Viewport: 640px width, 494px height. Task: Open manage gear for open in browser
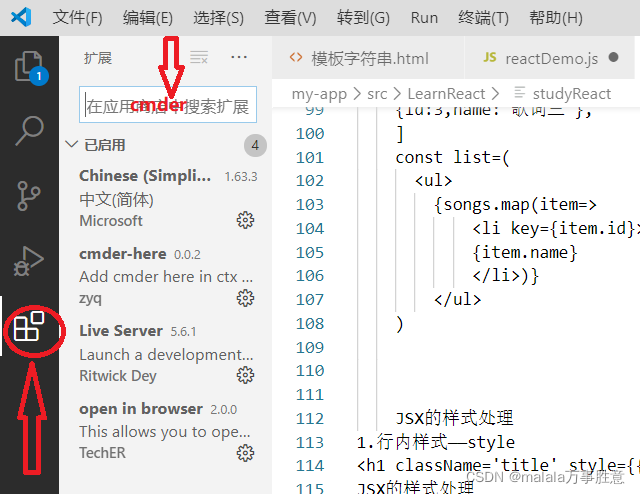[x=245, y=453]
